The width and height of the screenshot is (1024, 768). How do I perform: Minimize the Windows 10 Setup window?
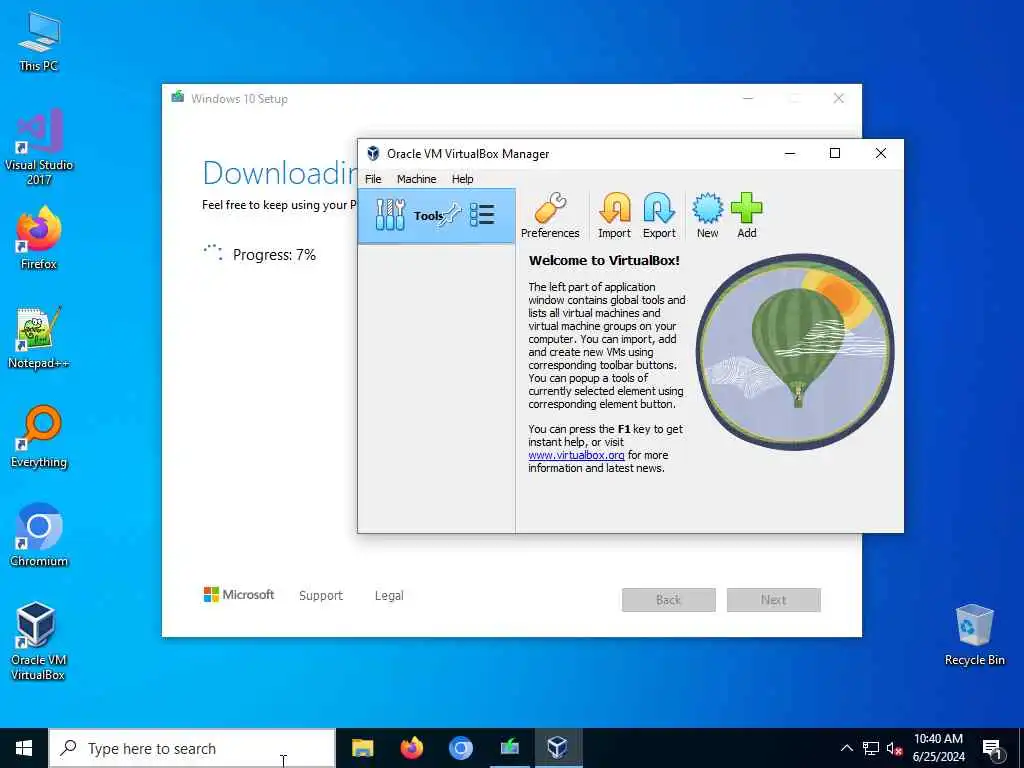[x=748, y=99]
